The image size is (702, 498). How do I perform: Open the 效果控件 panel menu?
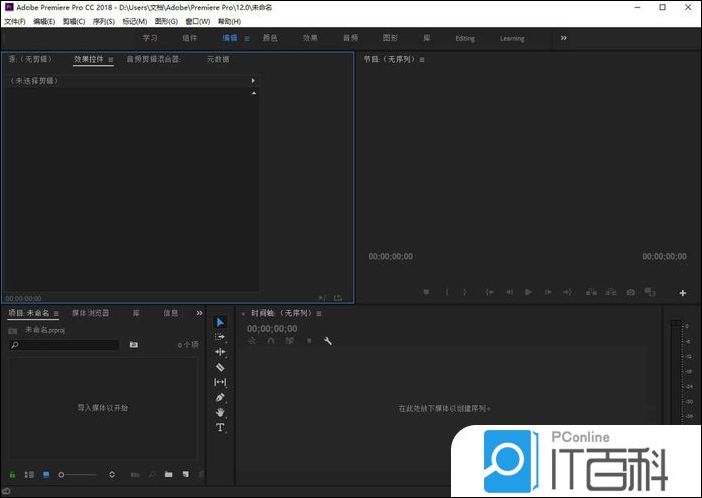[x=111, y=60]
